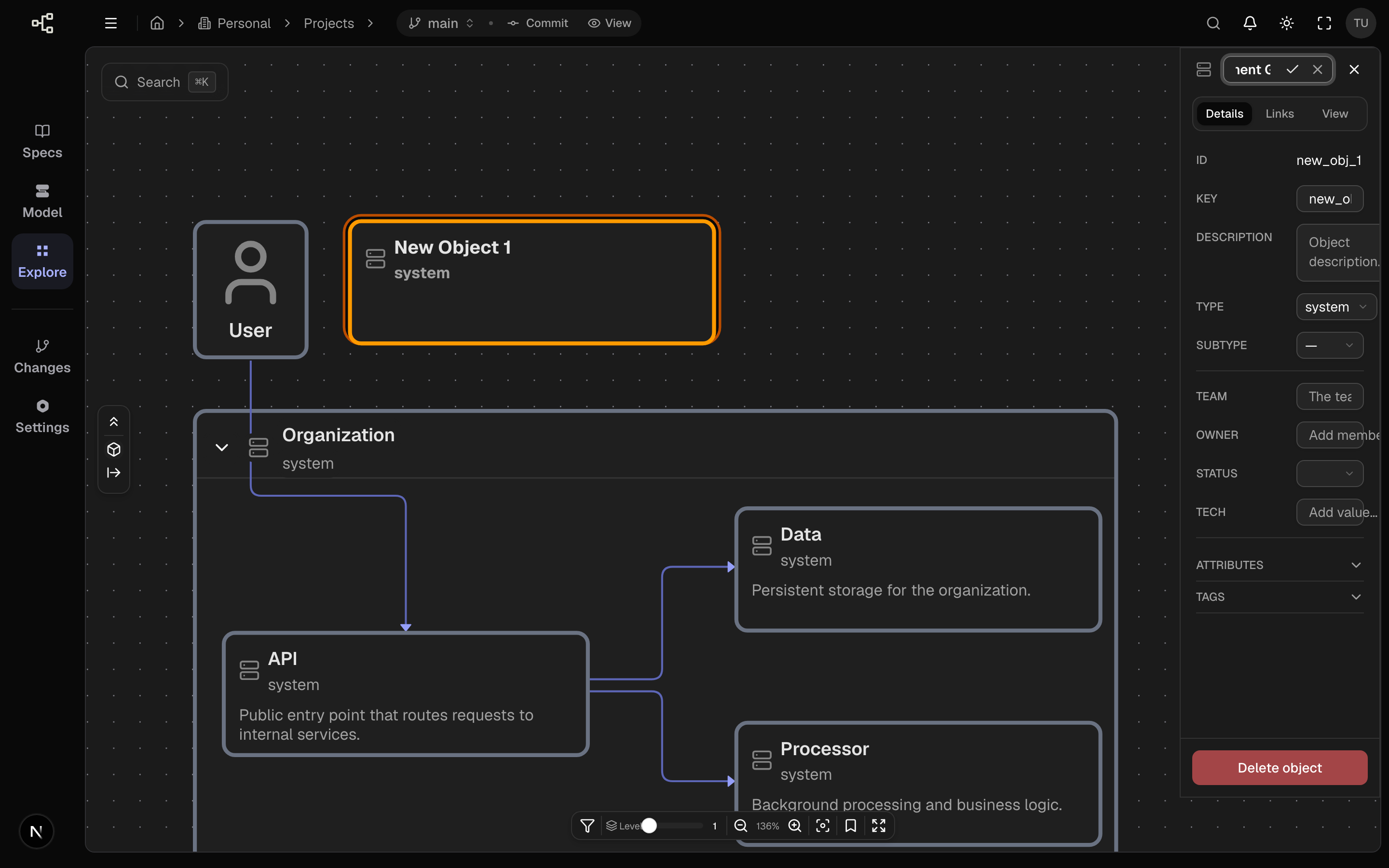1389x868 pixels.
Task: Select the Processor system node
Action: [x=918, y=784]
